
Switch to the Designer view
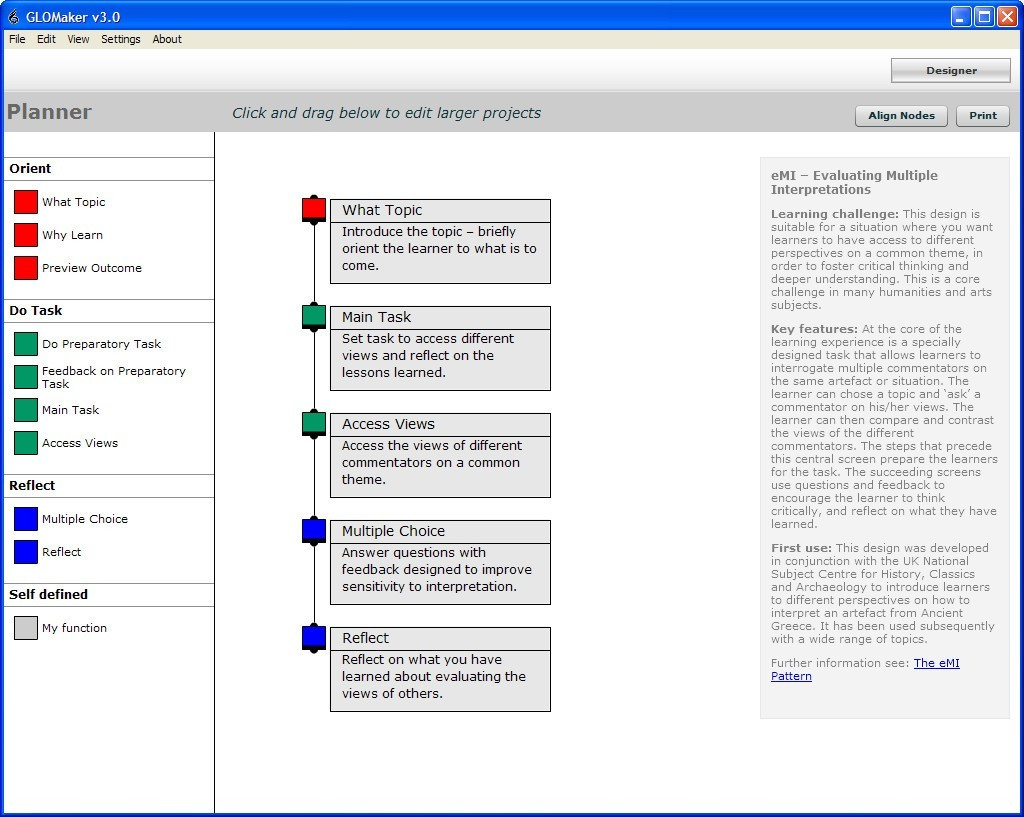pyautogui.click(x=950, y=70)
